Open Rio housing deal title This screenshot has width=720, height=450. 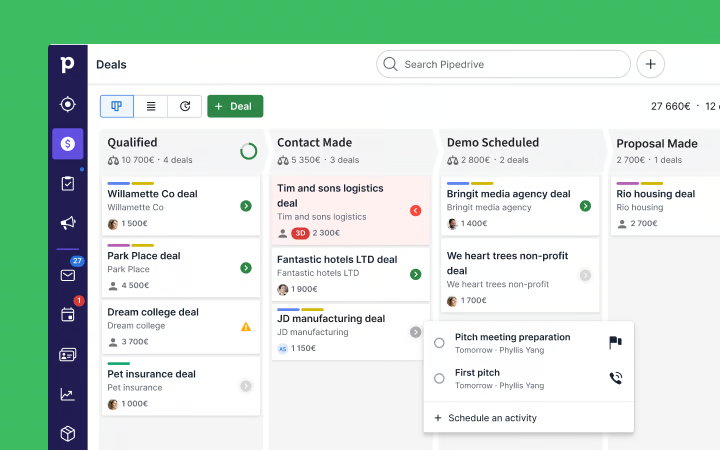pyautogui.click(x=656, y=194)
